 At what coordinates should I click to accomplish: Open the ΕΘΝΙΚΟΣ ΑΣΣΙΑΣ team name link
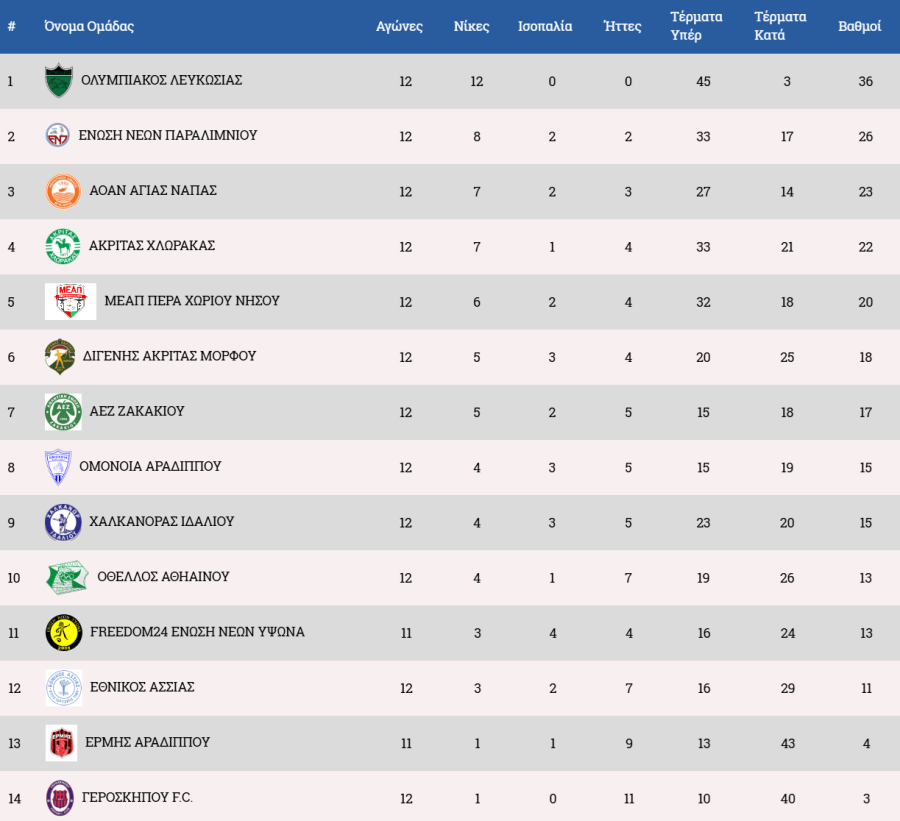coord(142,687)
